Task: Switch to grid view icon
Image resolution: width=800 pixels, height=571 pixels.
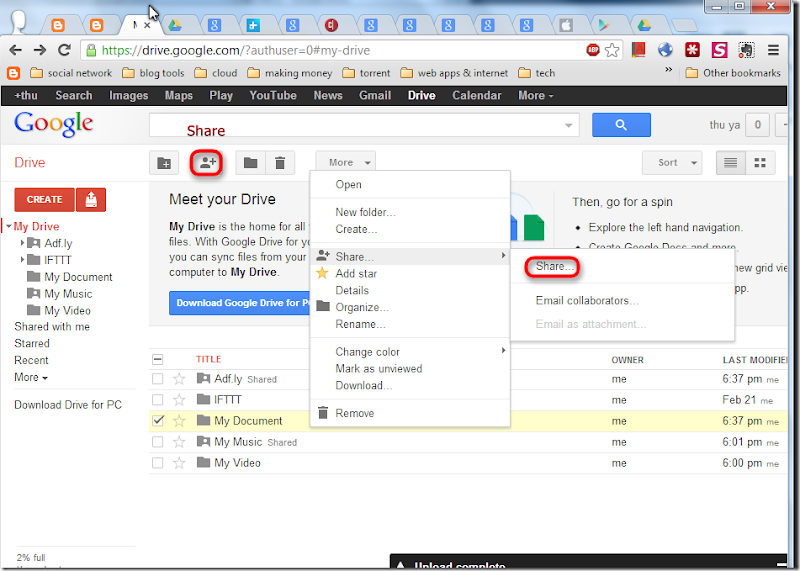Action: 760,163
